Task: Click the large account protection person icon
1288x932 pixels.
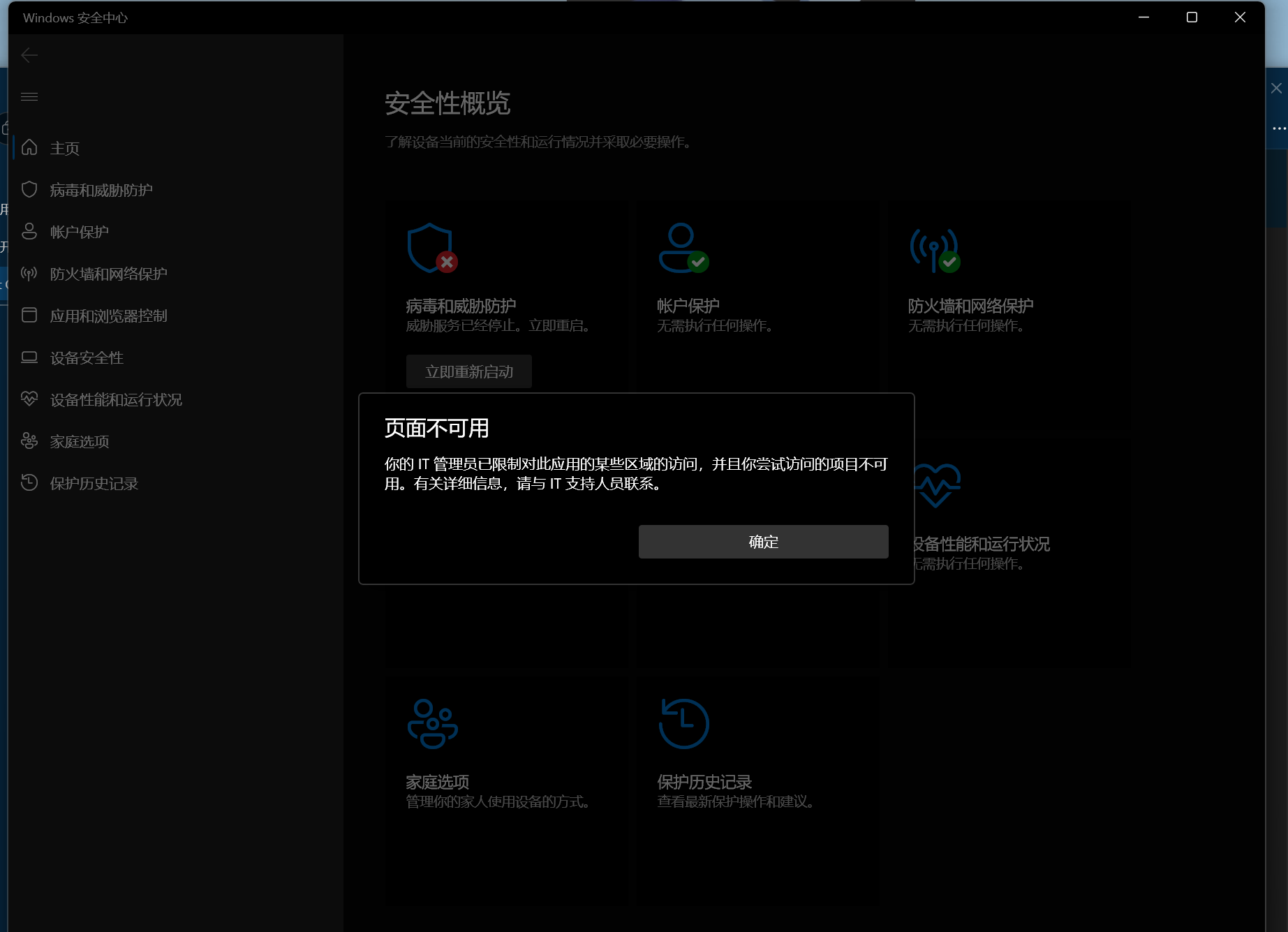Action: click(x=683, y=248)
